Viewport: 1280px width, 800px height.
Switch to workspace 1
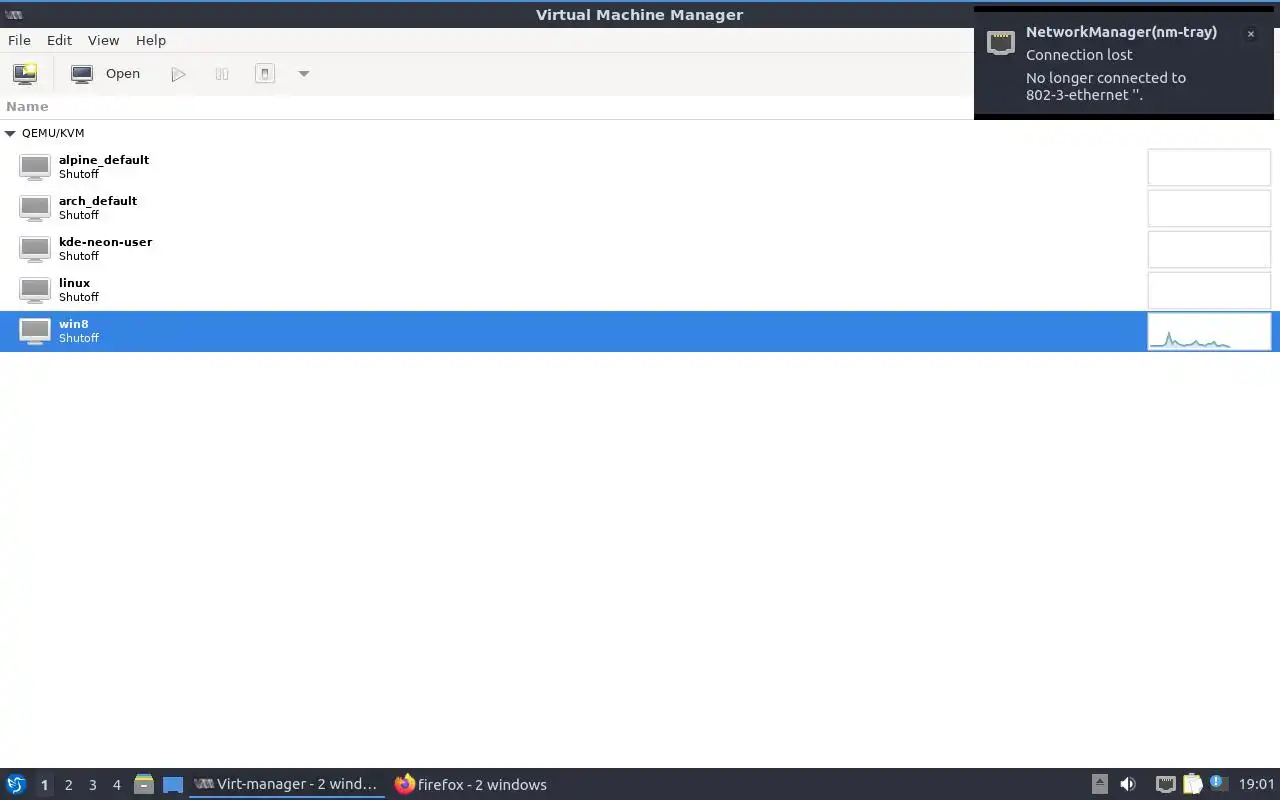[x=44, y=785]
